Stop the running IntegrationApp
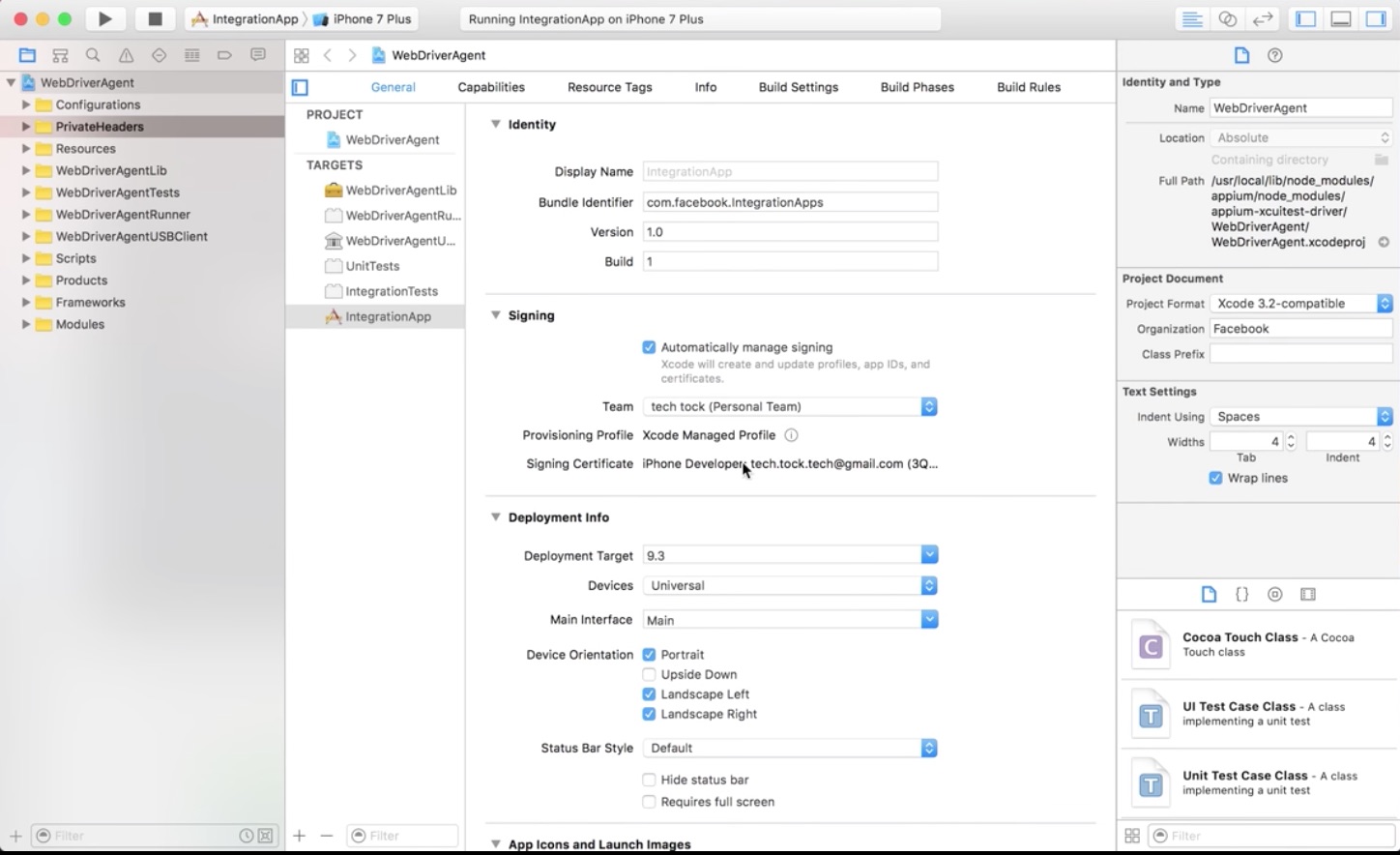The image size is (1400, 855). (x=155, y=18)
